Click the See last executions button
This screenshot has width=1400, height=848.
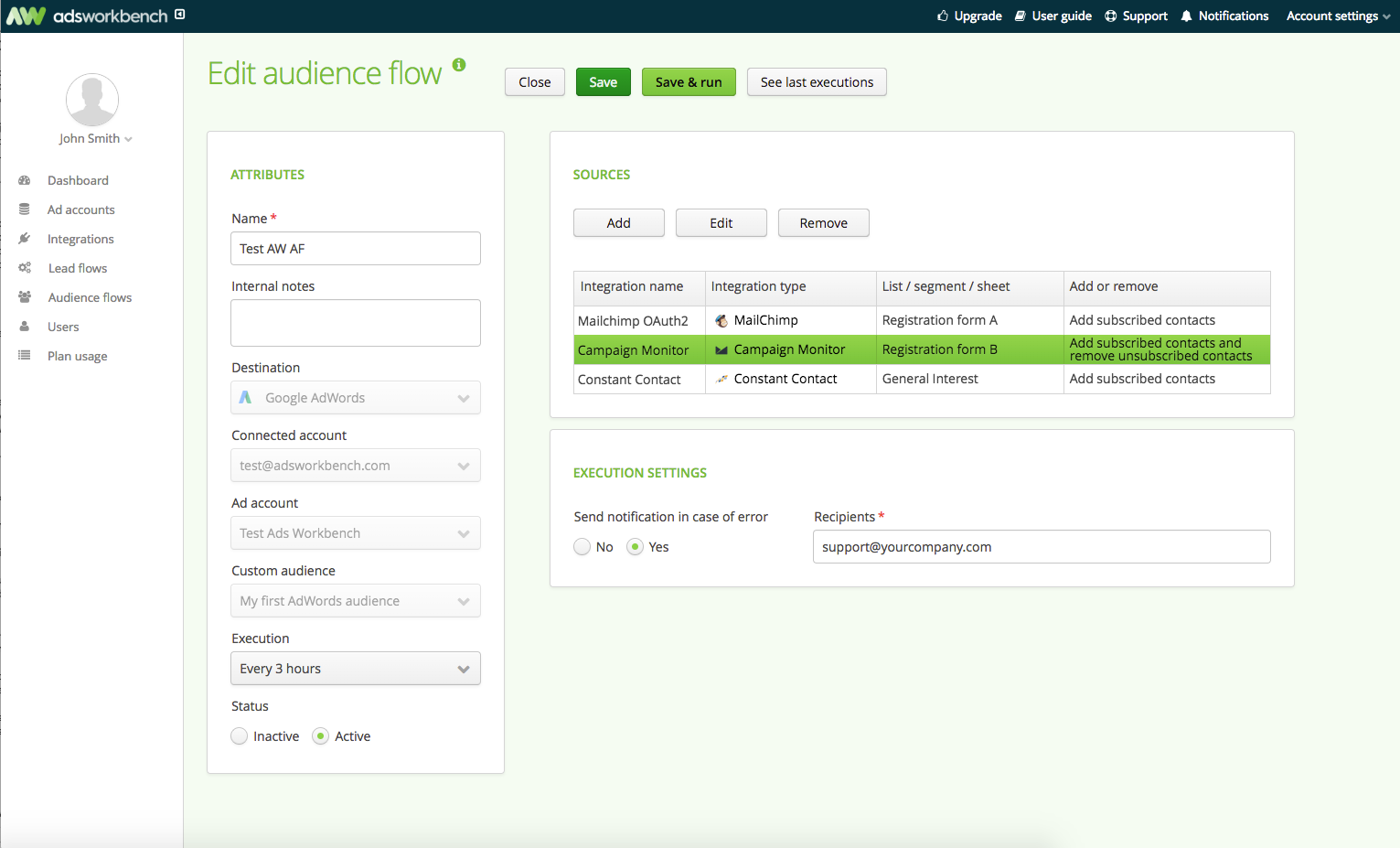[x=817, y=82]
